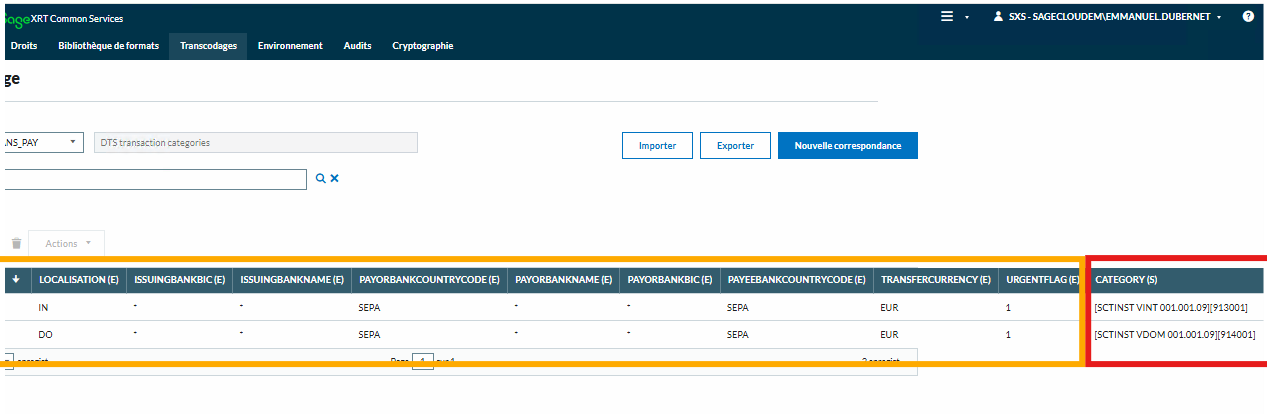
Task: Clear the search with the X icon
Action: pos(335,178)
